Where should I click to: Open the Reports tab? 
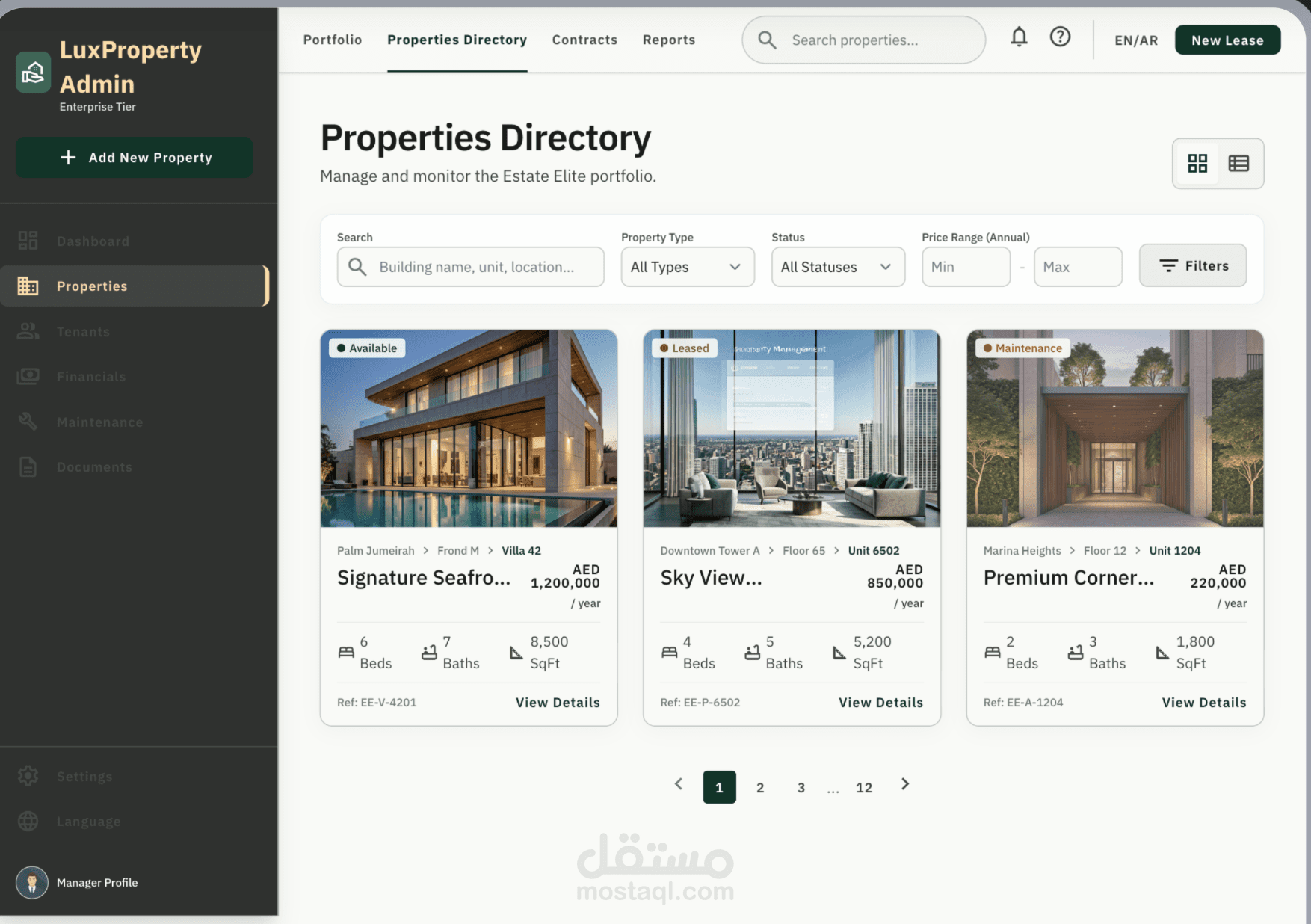(669, 40)
